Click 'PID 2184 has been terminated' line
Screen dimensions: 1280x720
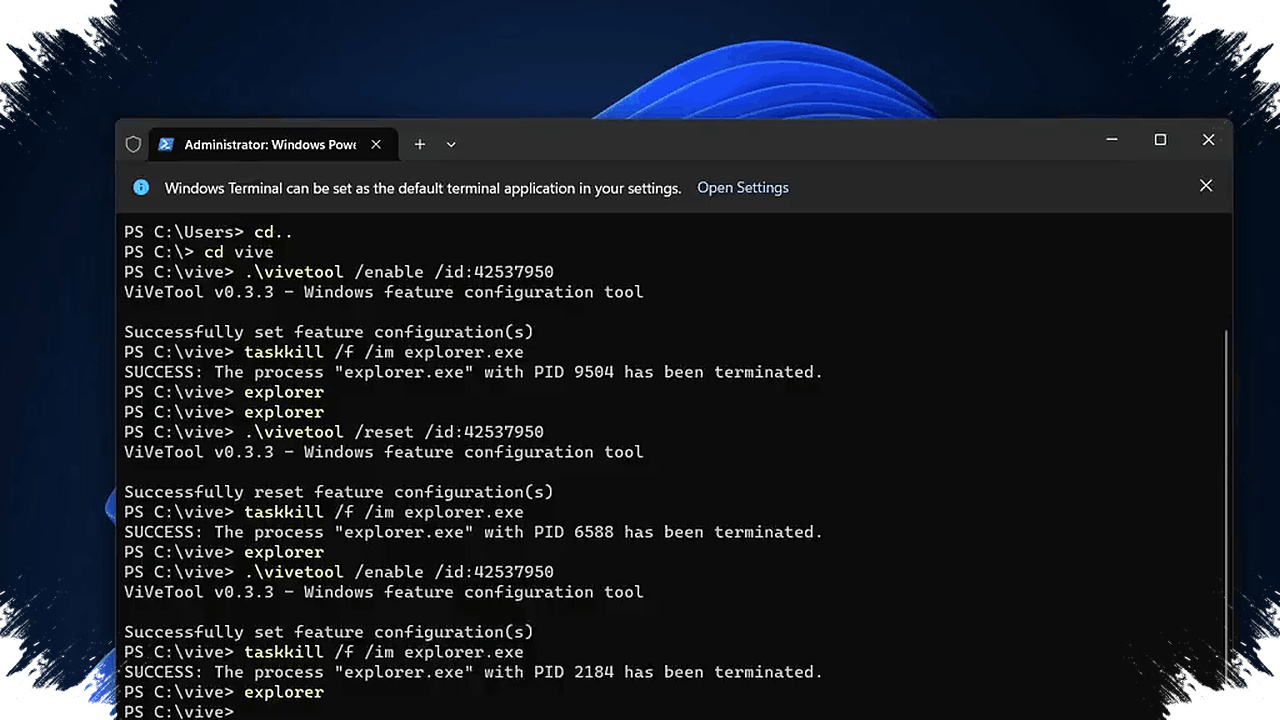click(x=473, y=672)
